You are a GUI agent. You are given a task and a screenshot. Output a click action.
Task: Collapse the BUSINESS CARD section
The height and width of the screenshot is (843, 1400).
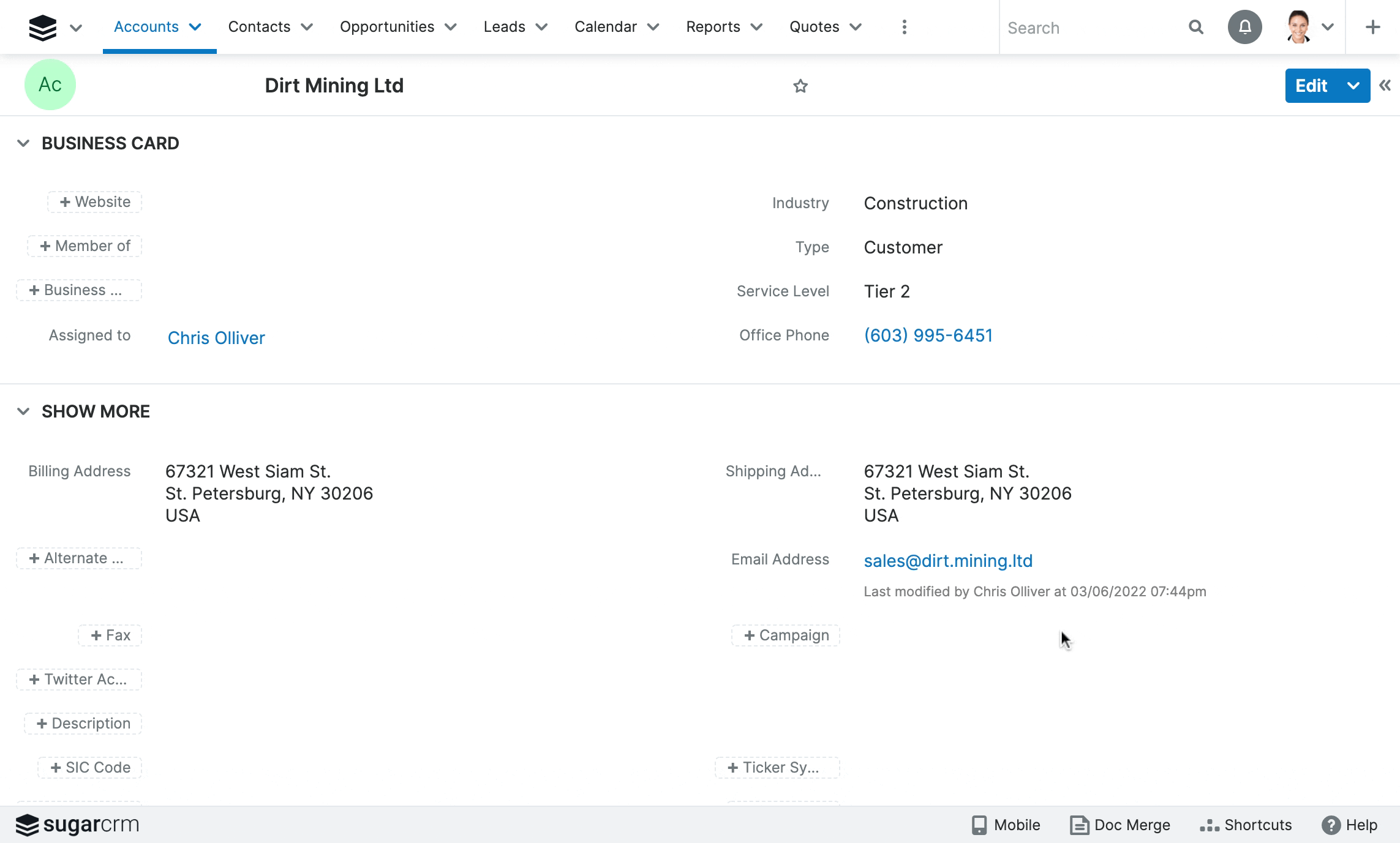tap(23, 143)
